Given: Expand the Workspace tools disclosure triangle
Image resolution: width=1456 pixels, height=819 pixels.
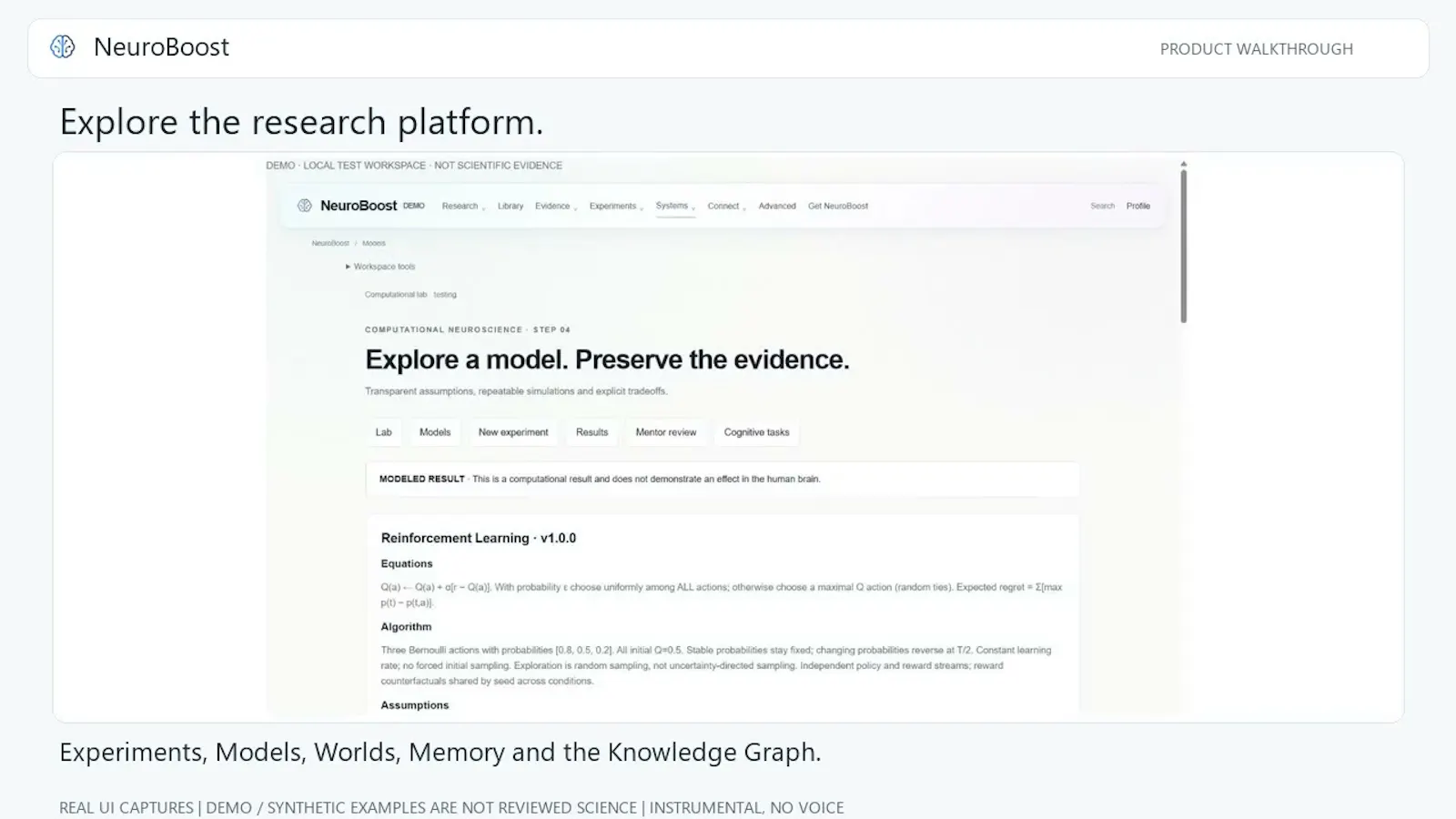Looking at the screenshot, I should click(x=348, y=267).
